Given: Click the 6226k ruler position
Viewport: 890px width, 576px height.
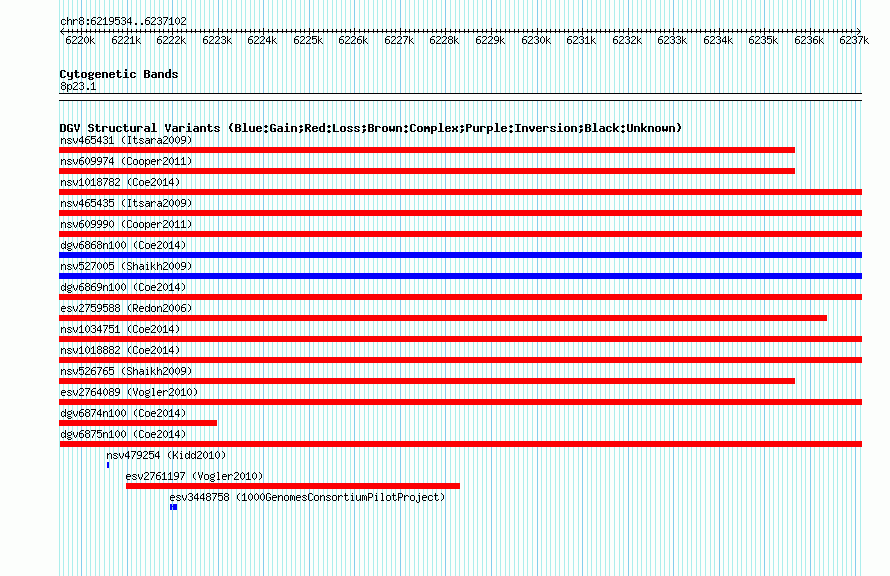Looking at the screenshot, I should (x=353, y=40).
